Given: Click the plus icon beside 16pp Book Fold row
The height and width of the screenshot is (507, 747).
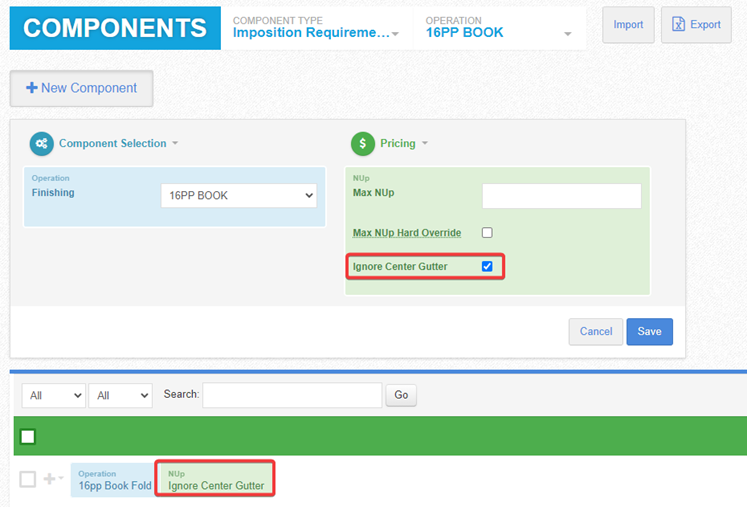Looking at the screenshot, I should tap(49, 478).
